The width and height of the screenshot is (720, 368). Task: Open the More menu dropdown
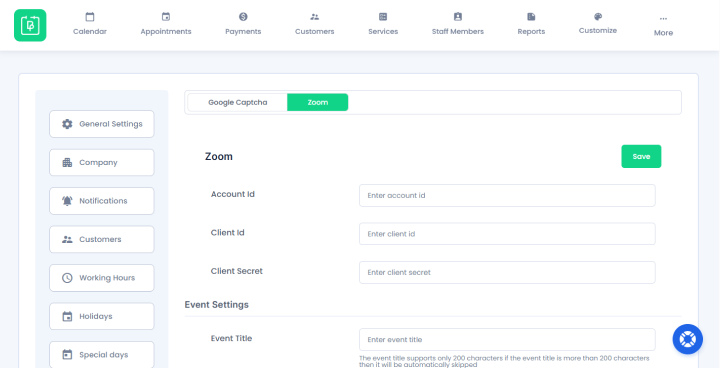click(664, 33)
